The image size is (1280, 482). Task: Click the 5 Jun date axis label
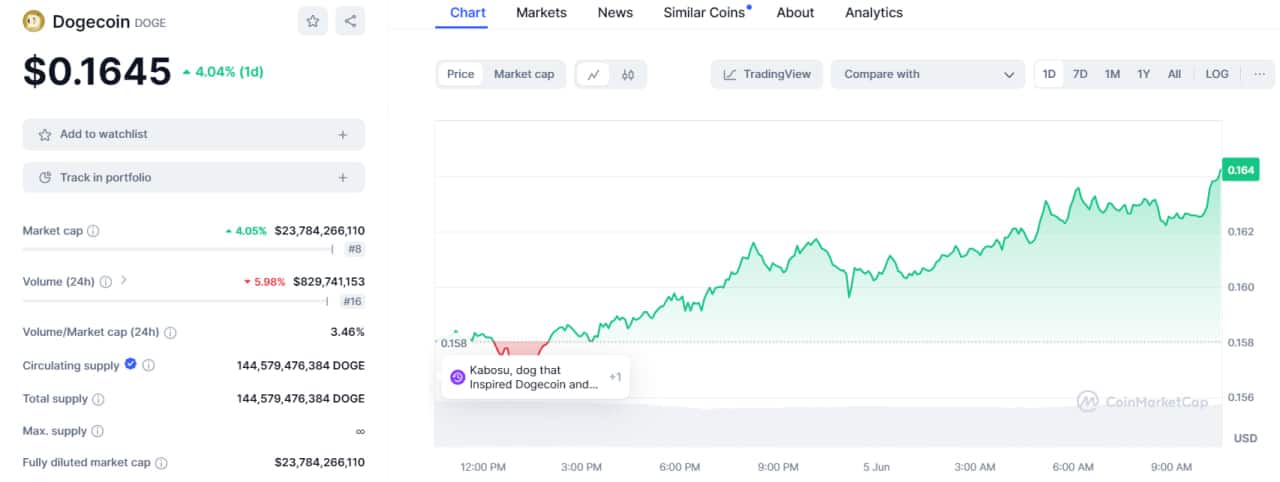pos(876,467)
